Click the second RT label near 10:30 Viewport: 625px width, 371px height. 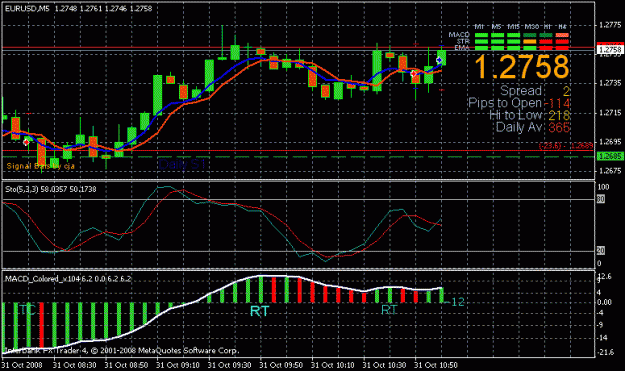[389, 310]
